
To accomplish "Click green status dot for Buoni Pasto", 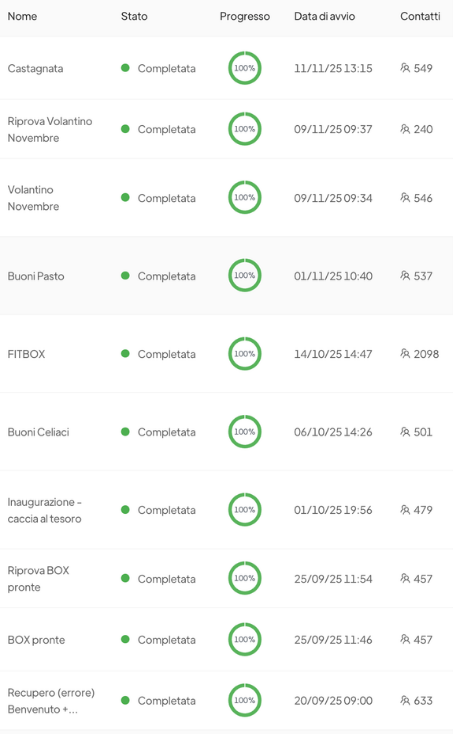I will pyautogui.click(x=125, y=276).
